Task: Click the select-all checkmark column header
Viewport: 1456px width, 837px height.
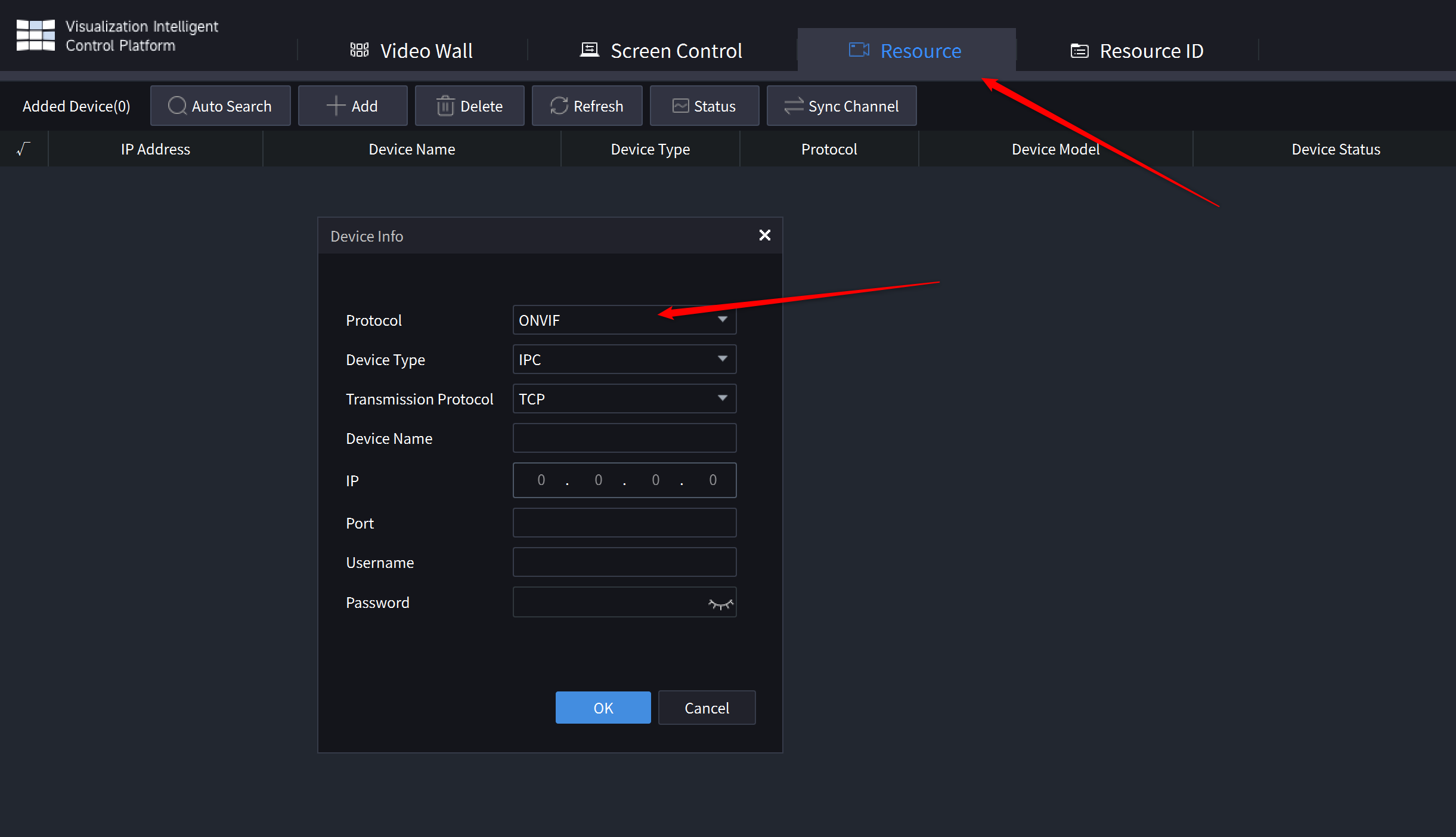Action: [23, 149]
